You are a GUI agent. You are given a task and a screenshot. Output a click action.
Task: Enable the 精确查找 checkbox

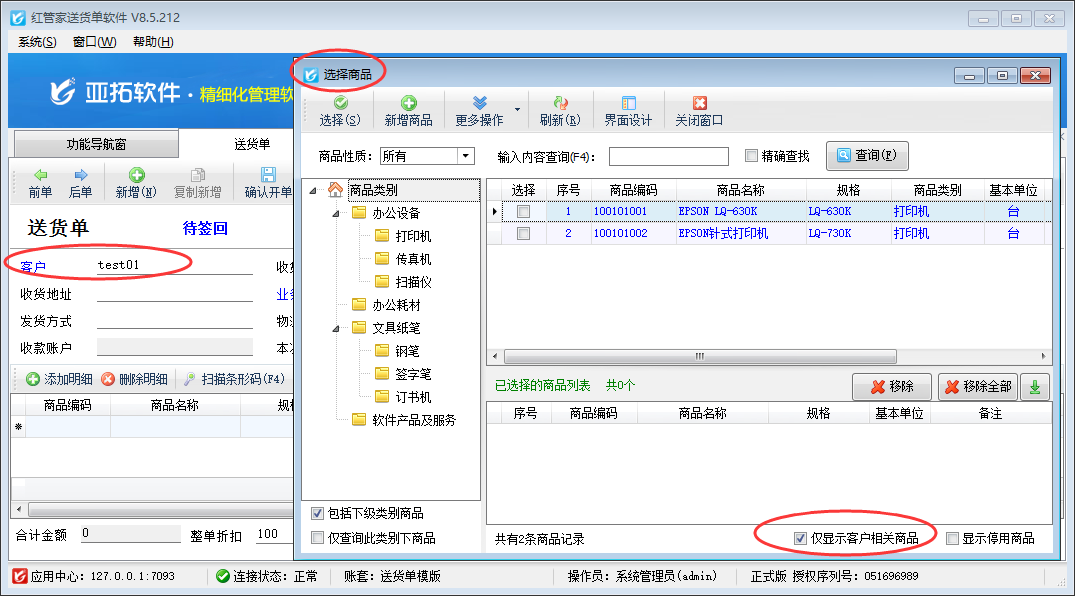(752, 156)
